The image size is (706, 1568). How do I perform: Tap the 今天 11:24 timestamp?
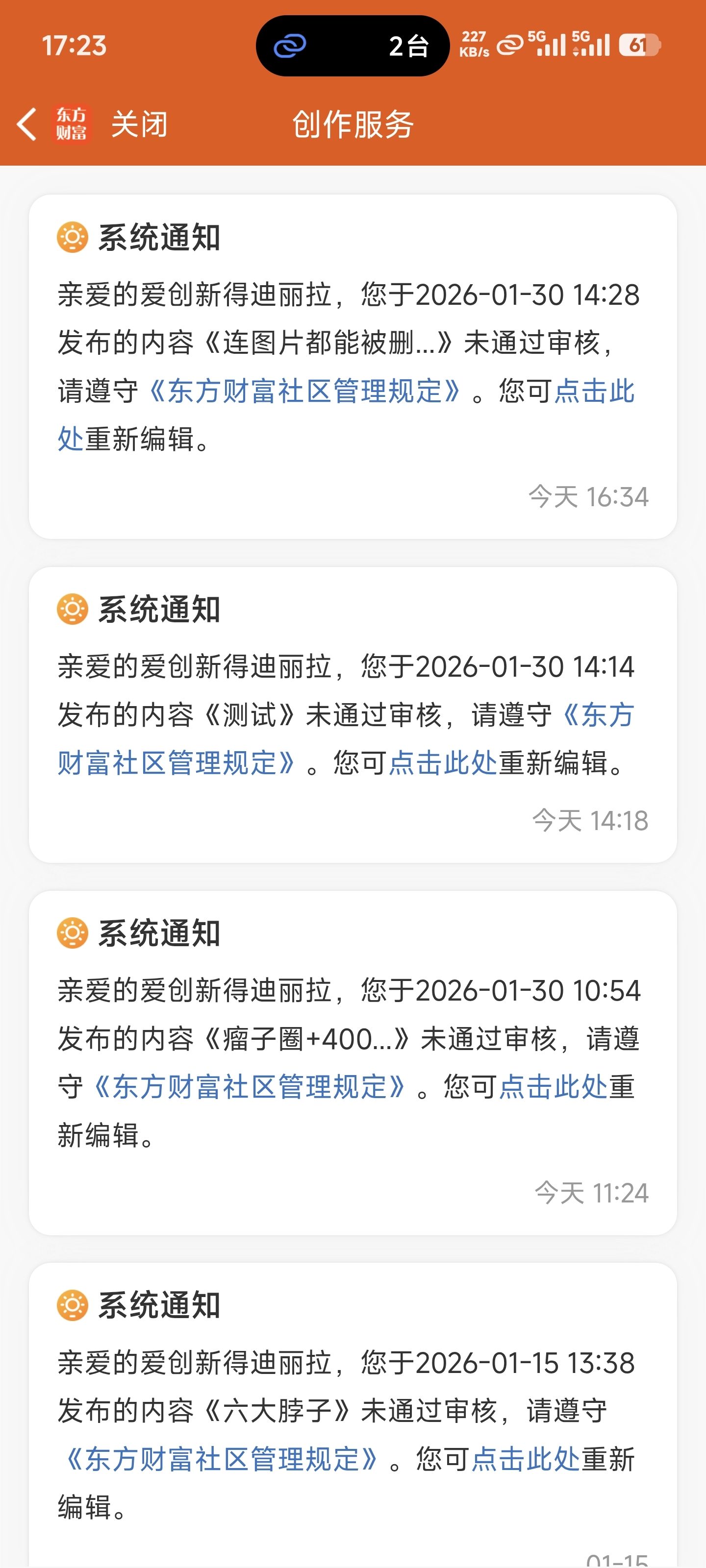(591, 1193)
